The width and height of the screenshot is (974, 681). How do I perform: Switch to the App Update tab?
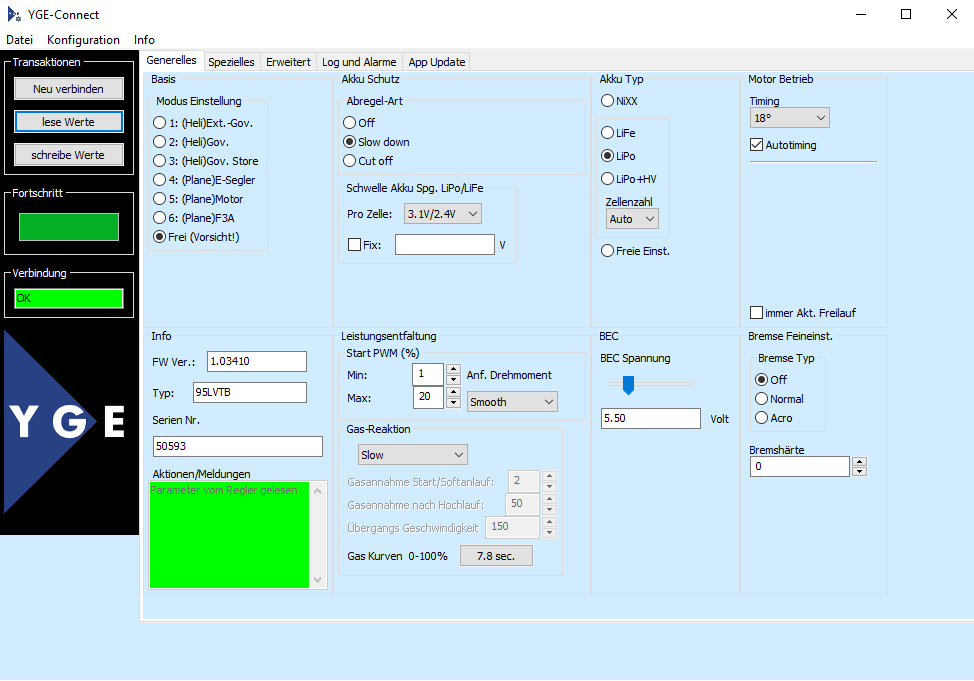click(437, 62)
